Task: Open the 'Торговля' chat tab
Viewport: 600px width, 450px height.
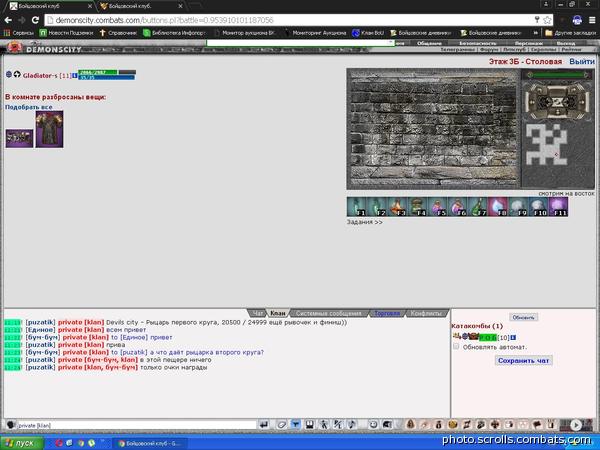Action: (x=387, y=313)
